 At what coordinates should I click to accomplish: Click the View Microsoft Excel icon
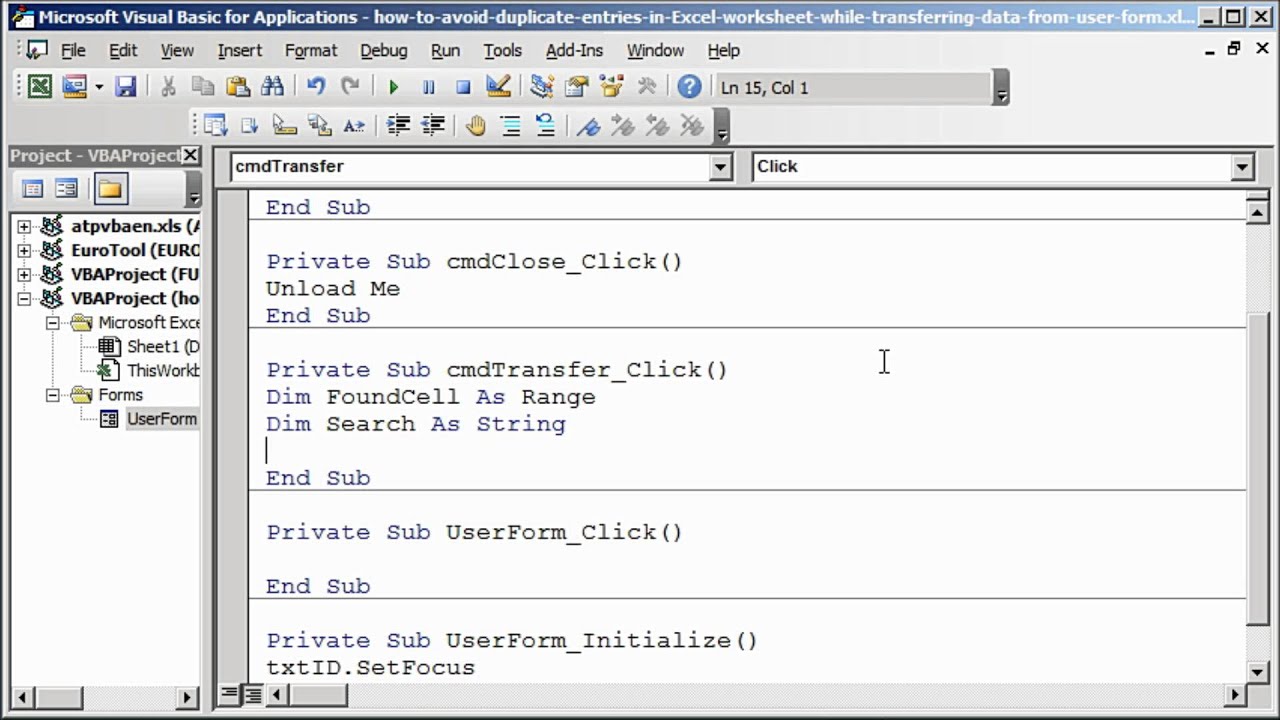(x=39, y=87)
